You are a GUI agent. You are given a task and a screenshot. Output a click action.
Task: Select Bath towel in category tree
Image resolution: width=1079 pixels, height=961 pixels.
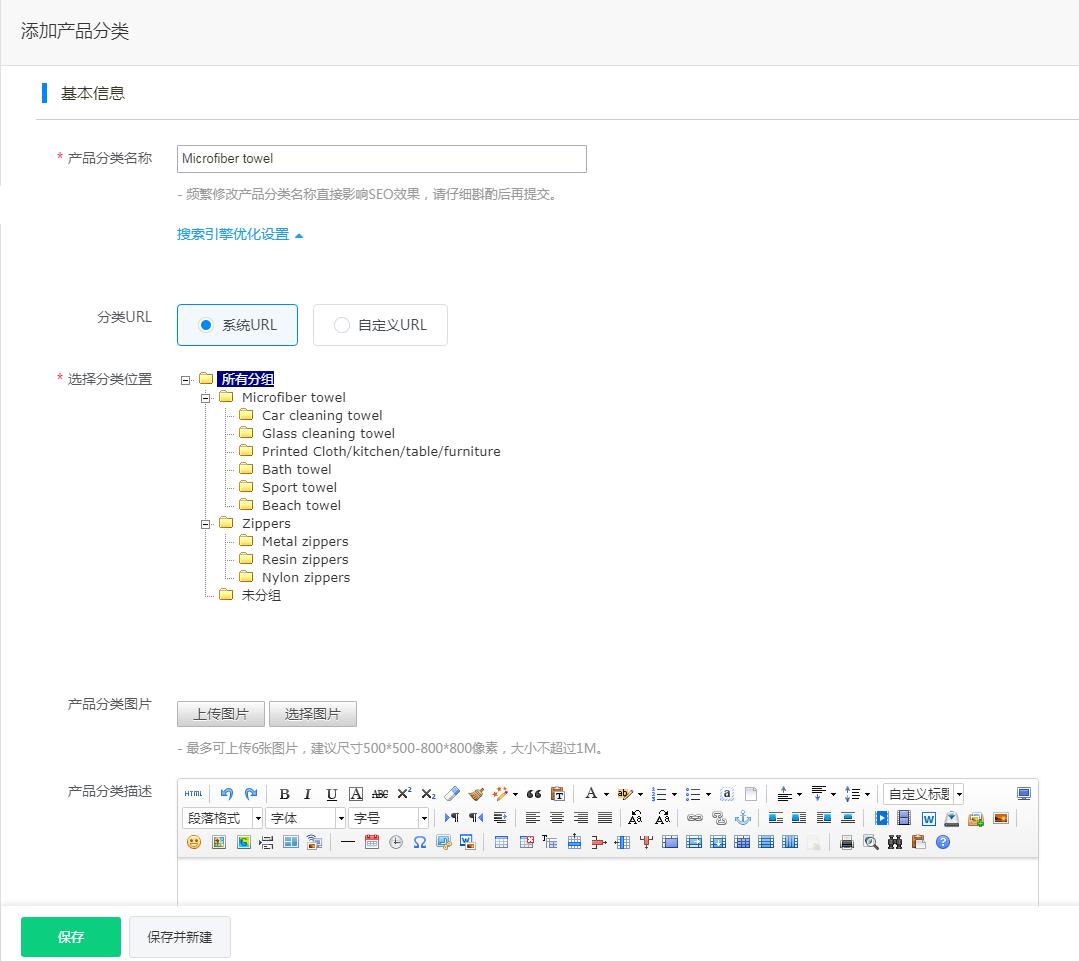tap(296, 470)
